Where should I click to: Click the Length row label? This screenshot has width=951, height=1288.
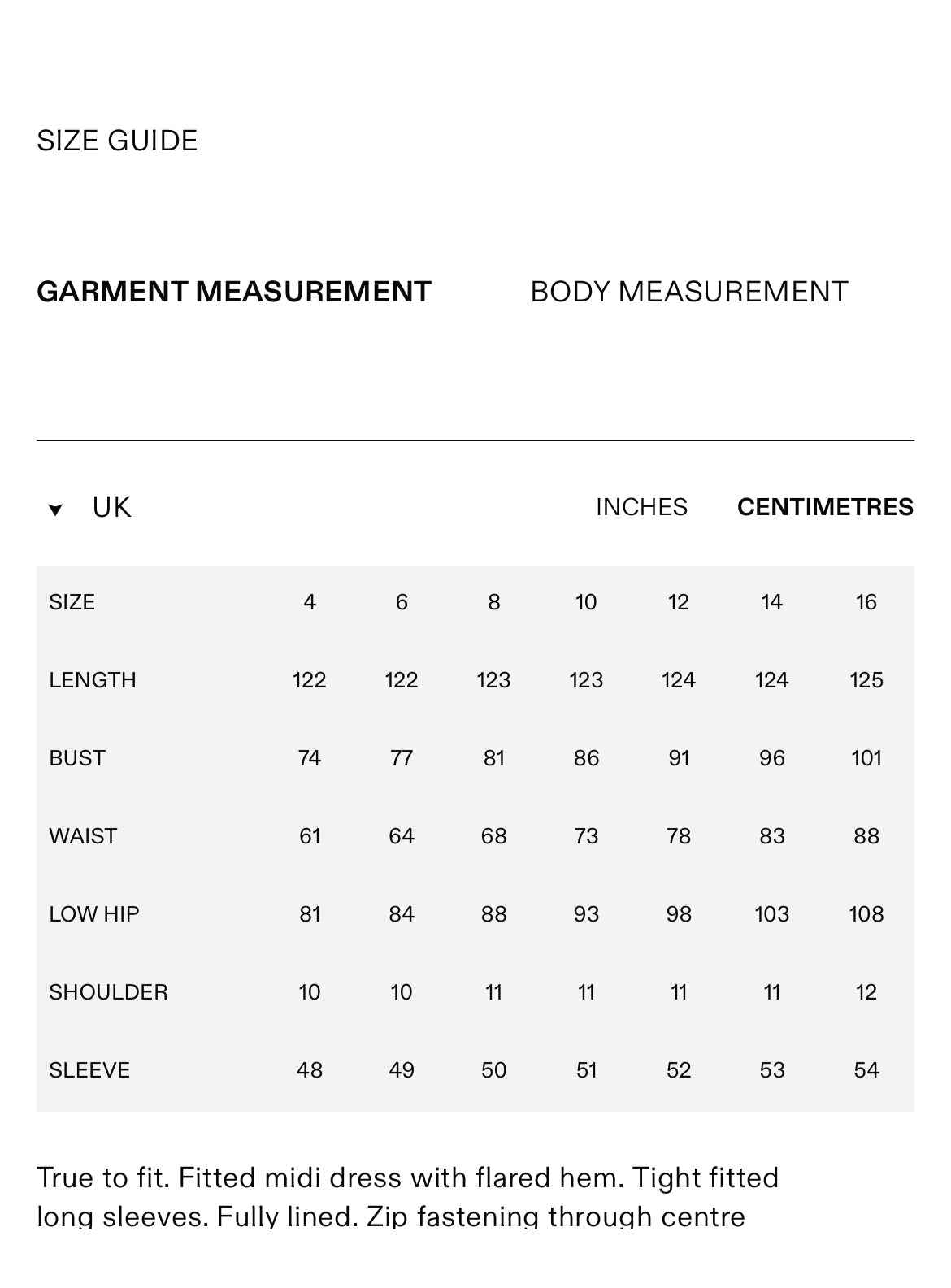coord(93,680)
